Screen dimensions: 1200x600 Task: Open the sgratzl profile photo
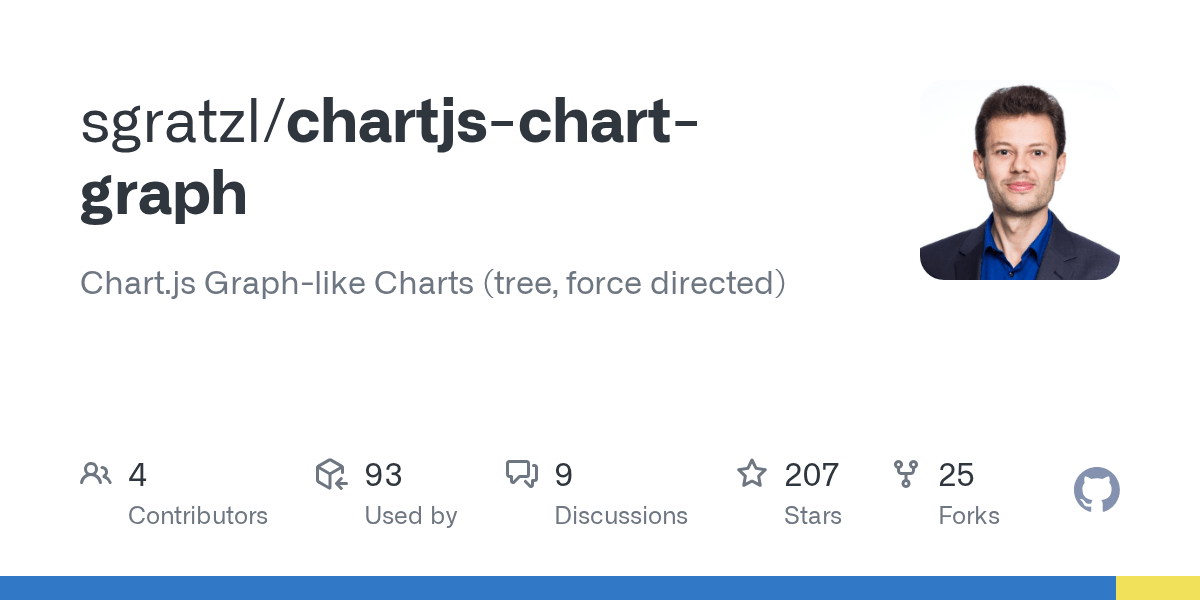(1019, 180)
